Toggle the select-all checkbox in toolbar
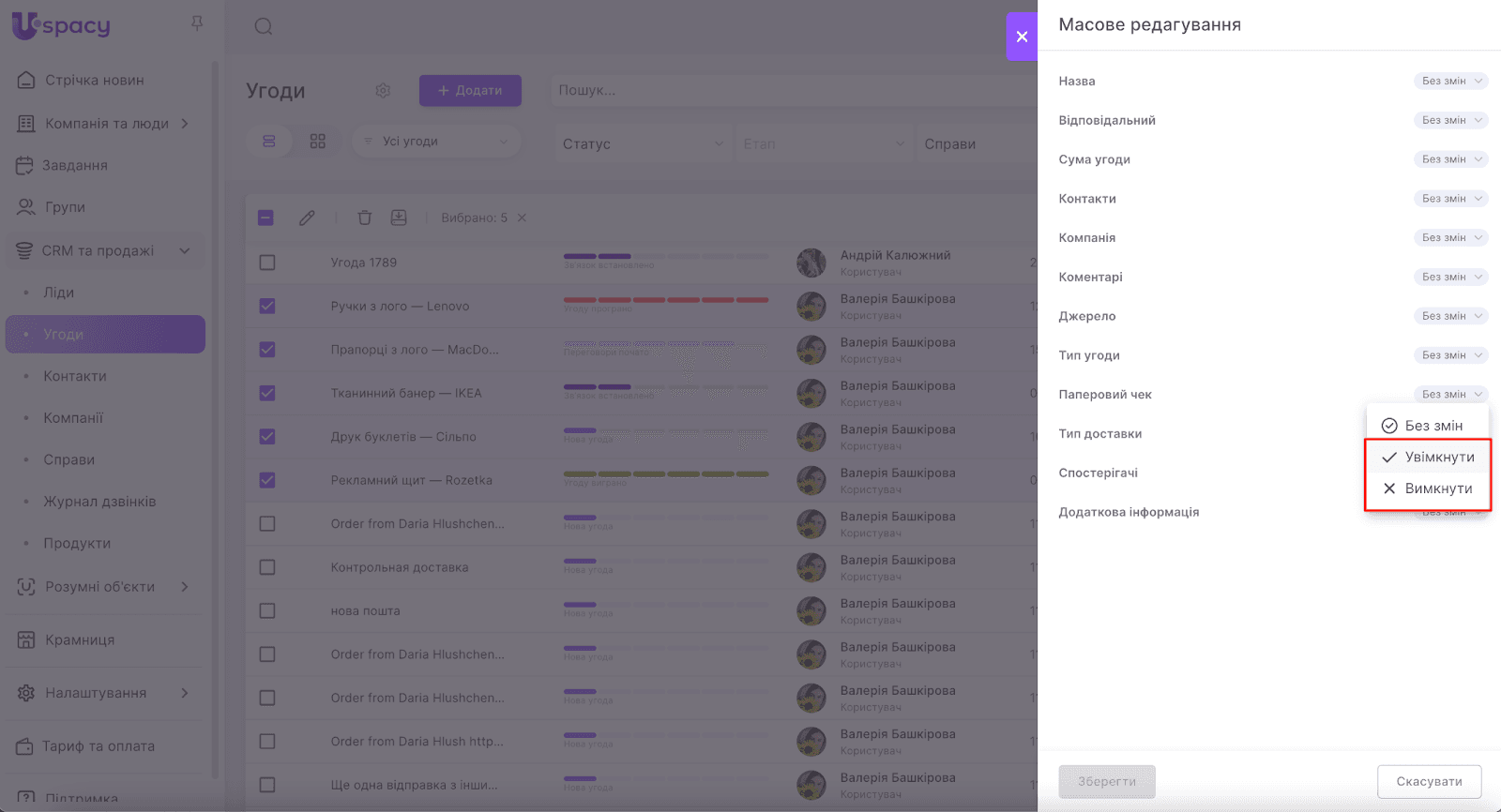1501x812 pixels. click(265, 218)
